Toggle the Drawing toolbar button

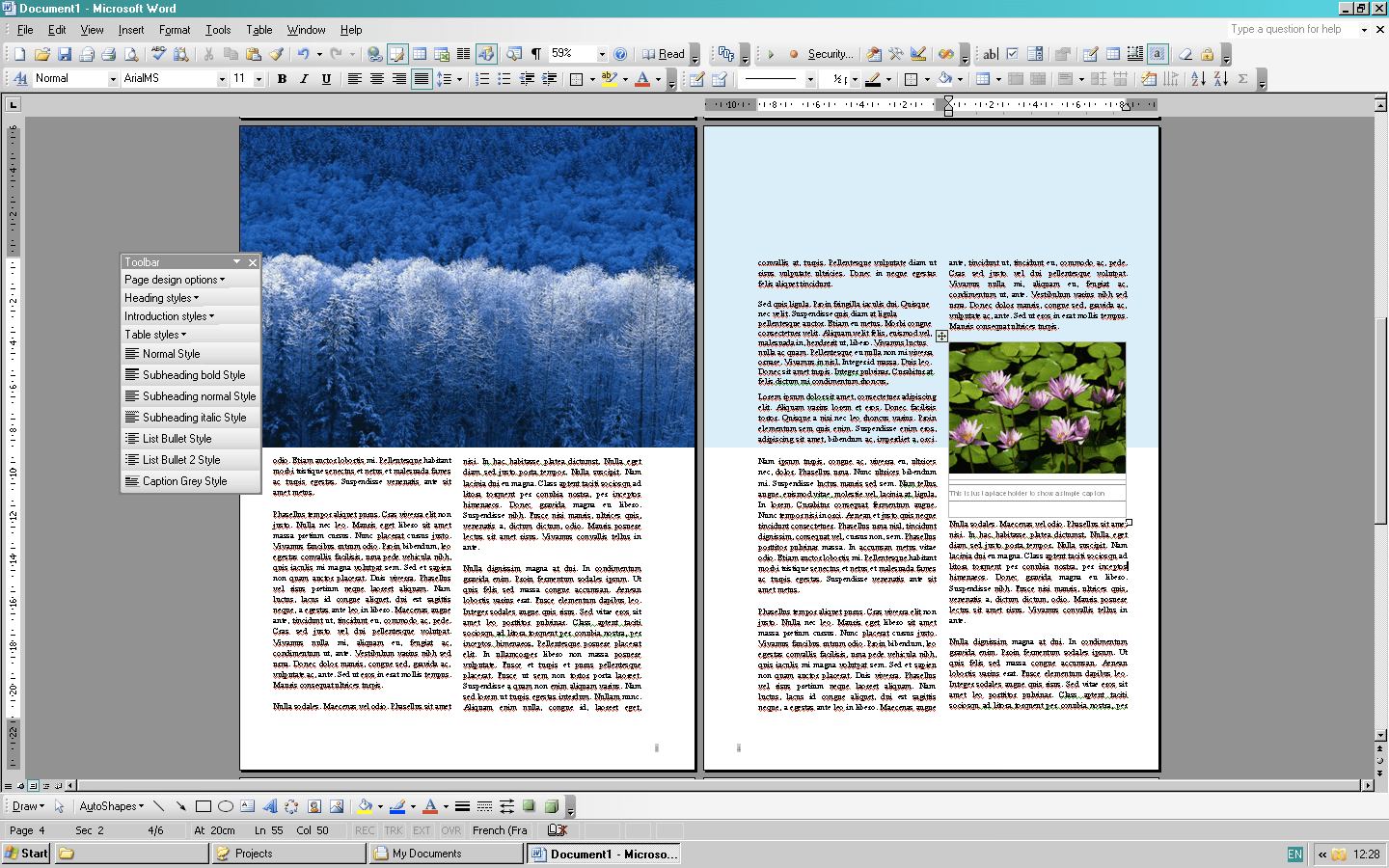point(486,54)
